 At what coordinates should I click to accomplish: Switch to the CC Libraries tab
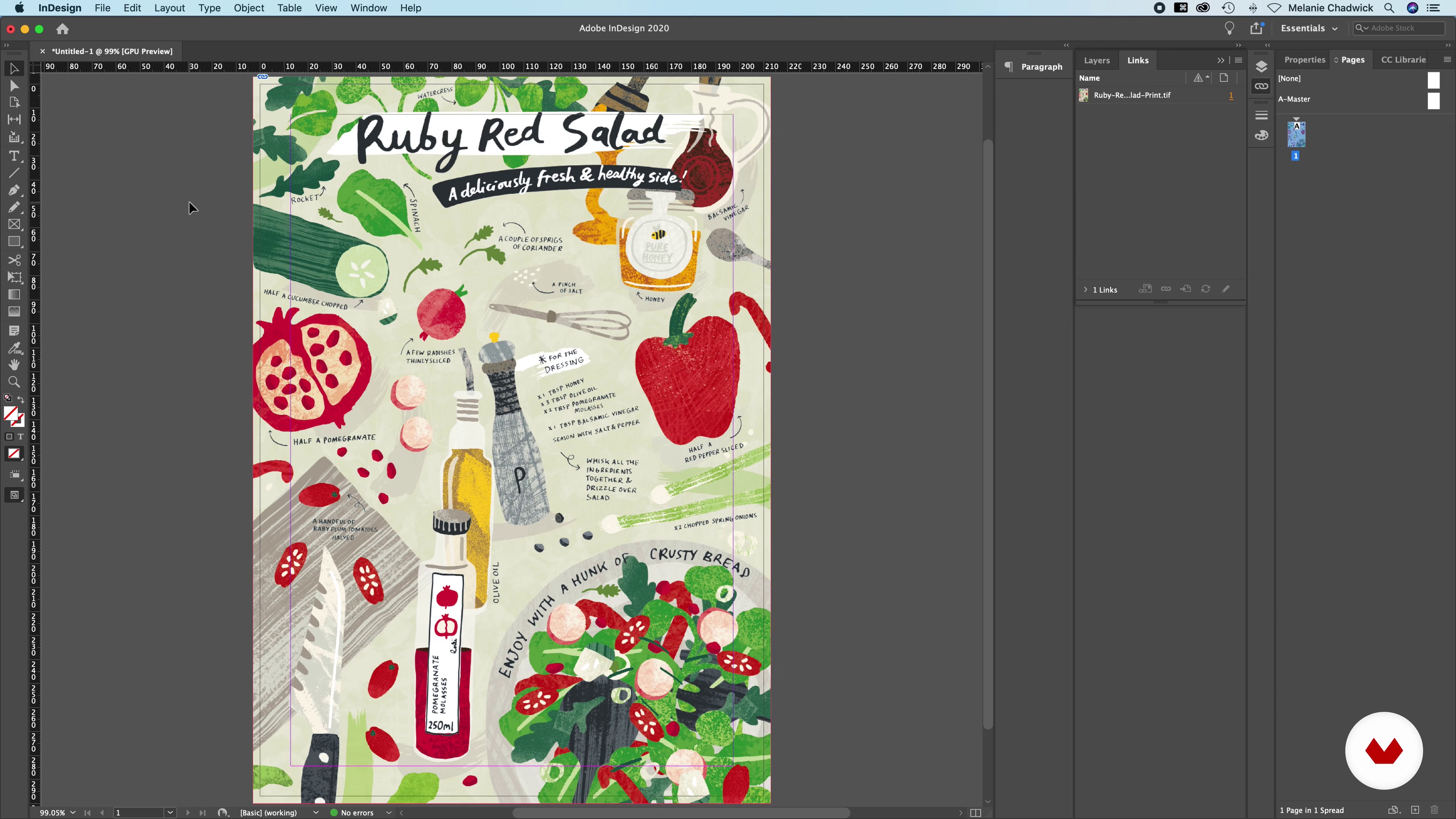1403,60
